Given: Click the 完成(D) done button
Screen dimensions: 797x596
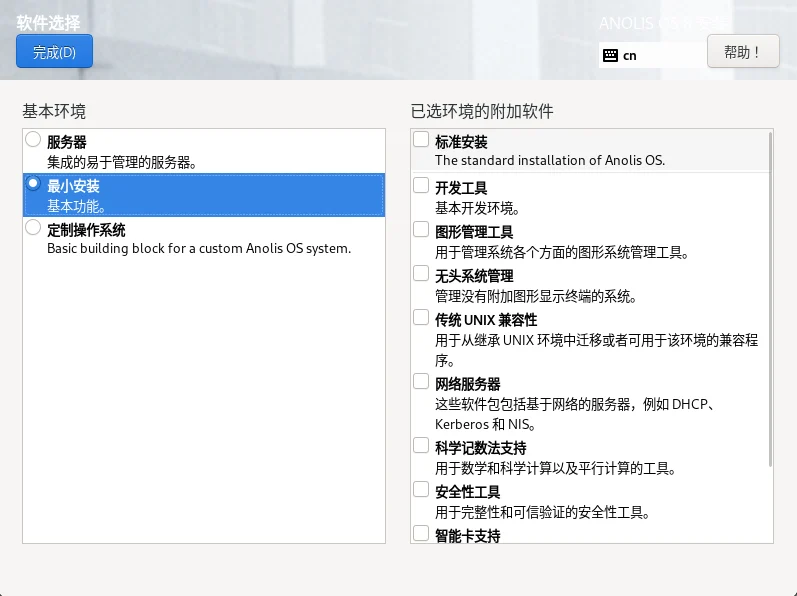Looking at the screenshot, I should (x=54, y=51).
